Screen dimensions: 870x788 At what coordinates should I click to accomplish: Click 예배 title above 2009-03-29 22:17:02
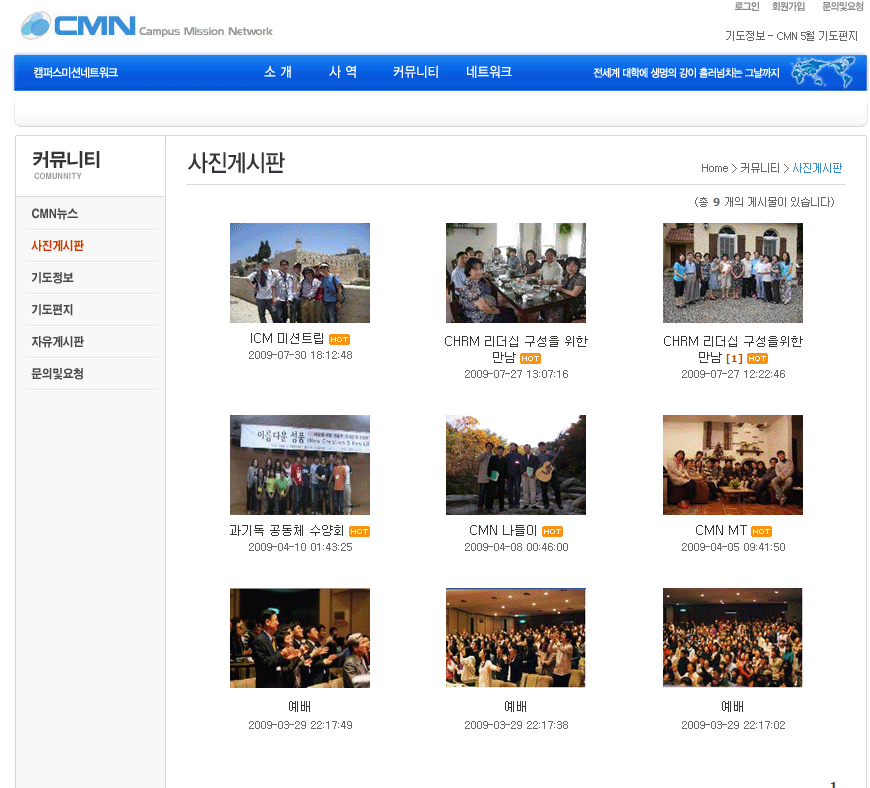[732, 706]
